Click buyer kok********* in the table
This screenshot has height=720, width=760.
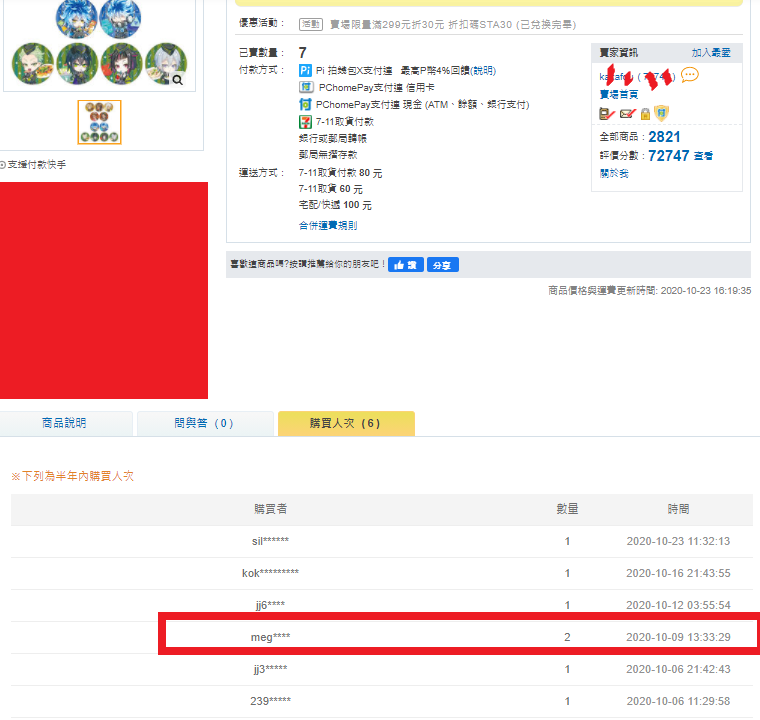tap(270, 573)
